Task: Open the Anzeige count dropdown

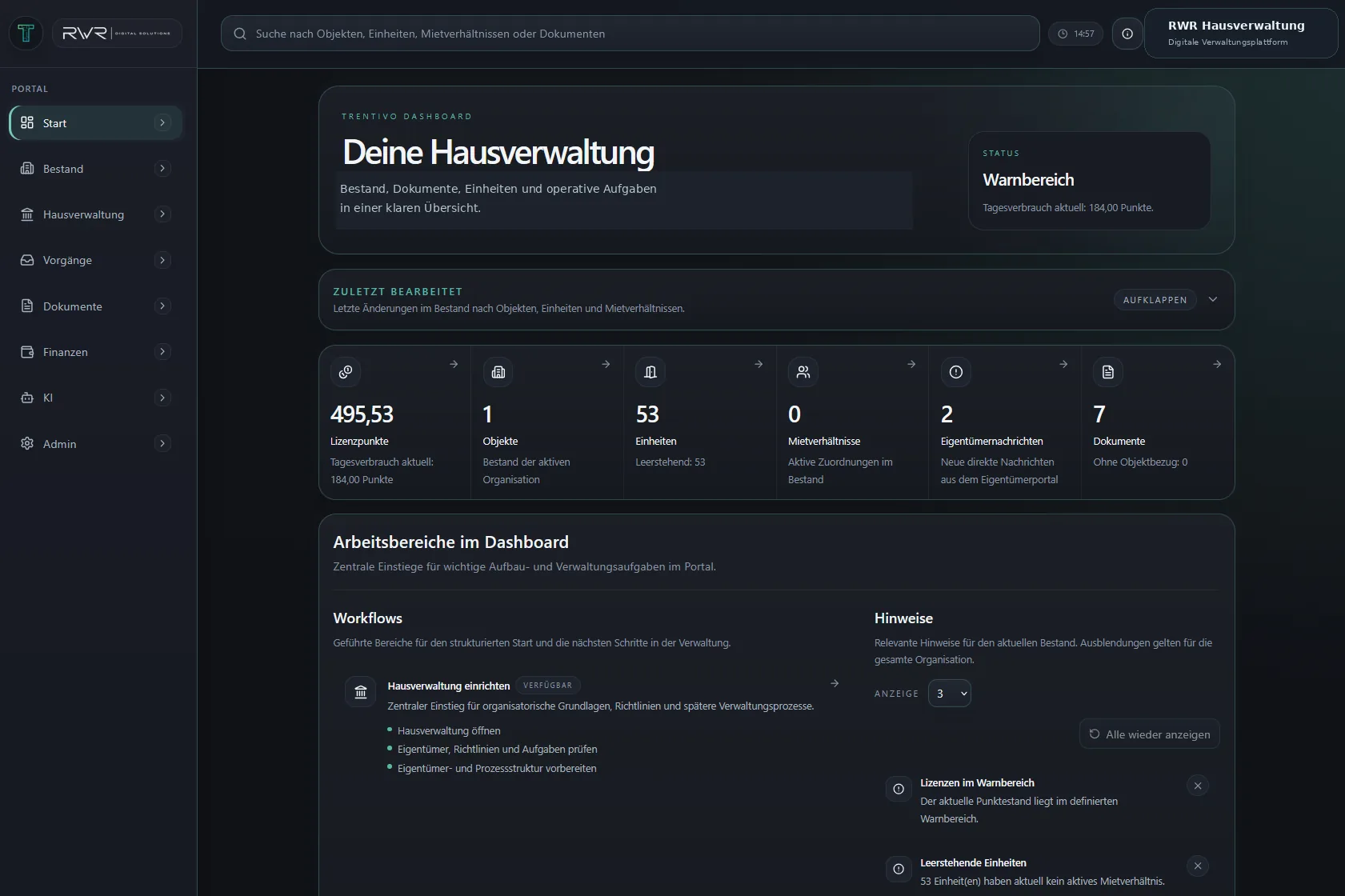Action: [950, 694]
